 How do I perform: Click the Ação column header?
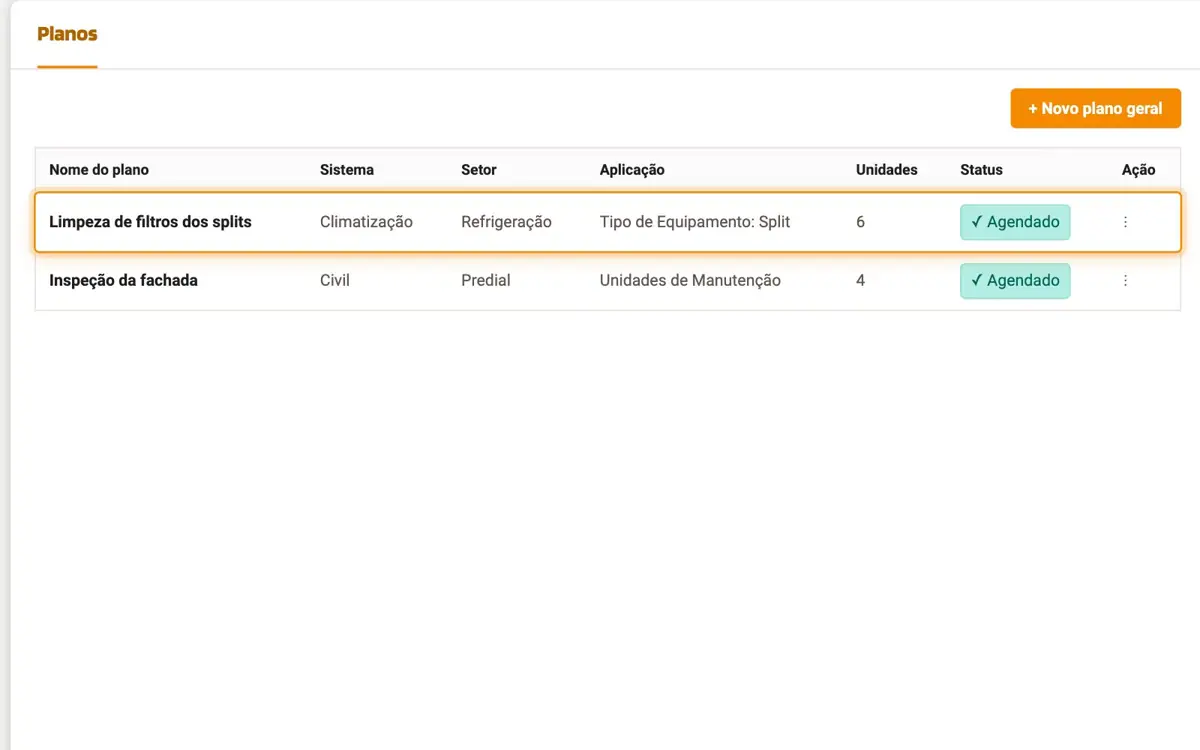pyautogui.click(x=1138, y=170)
